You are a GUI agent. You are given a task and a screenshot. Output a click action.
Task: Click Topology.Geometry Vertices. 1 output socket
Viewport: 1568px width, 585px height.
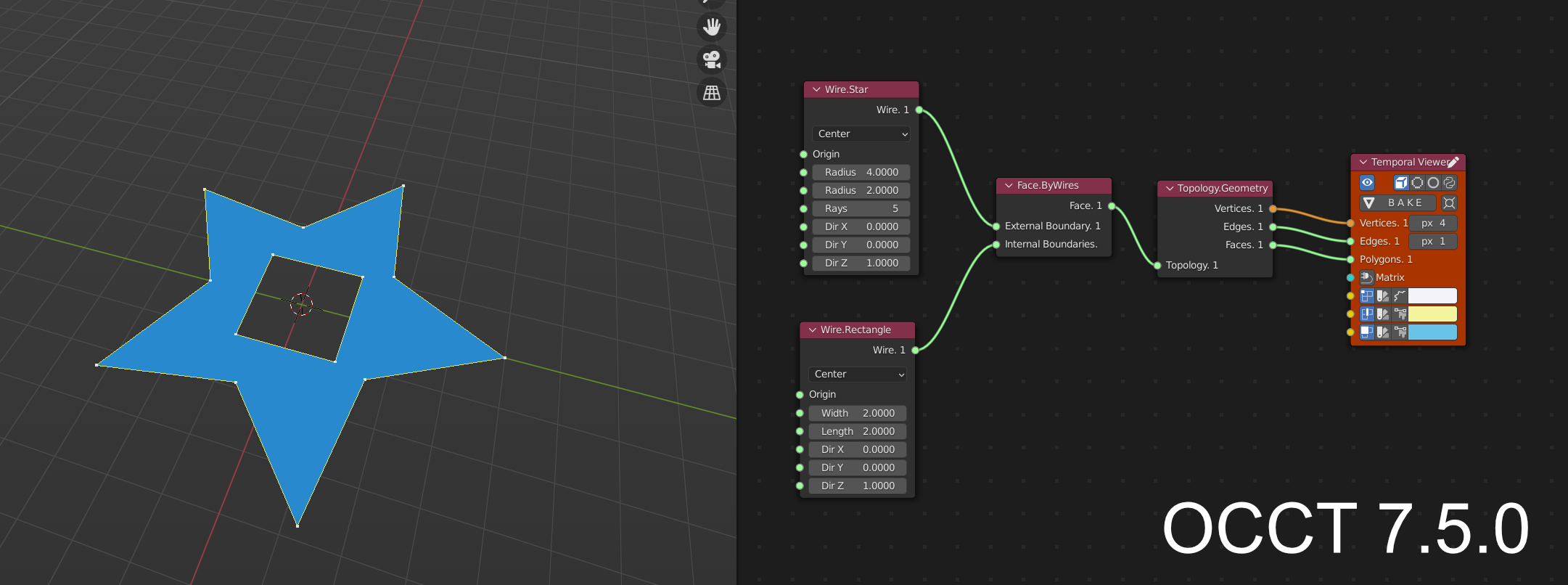1273,209
